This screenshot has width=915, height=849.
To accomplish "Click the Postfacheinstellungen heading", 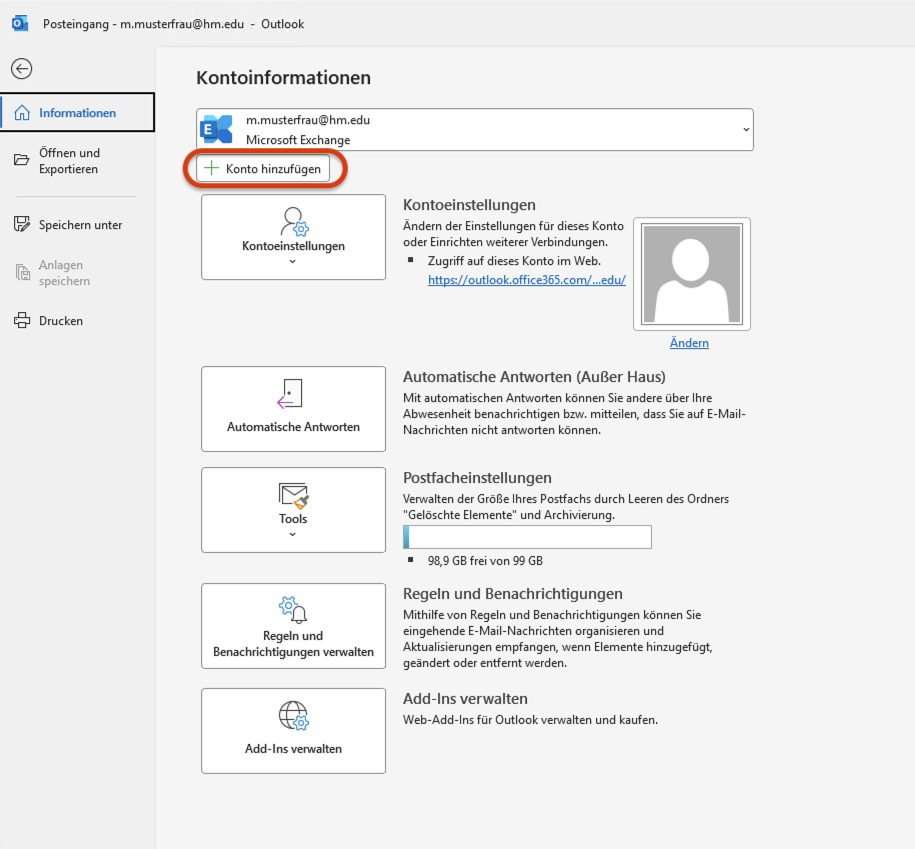I will coord(477,477).
